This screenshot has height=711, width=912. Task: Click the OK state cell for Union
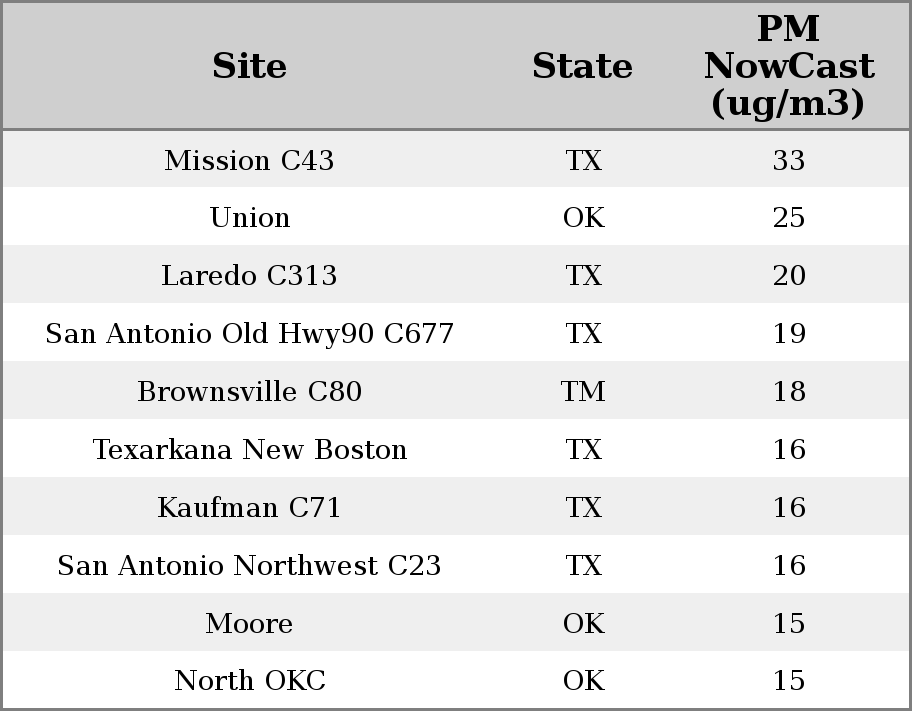[x=583, y=218]
